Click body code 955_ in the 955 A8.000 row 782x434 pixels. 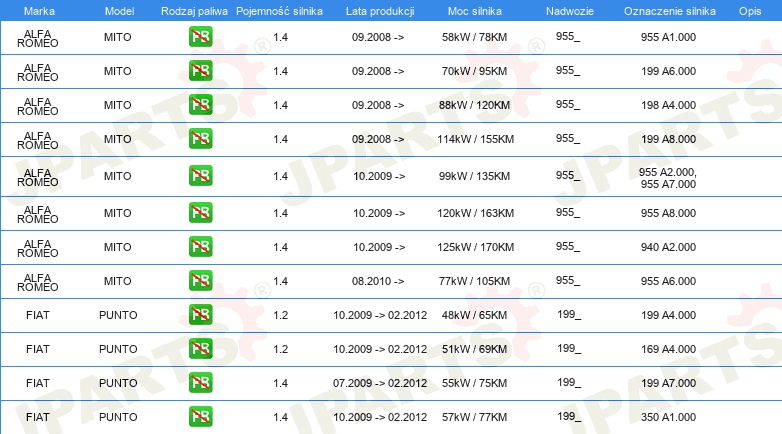click(x=568, y=212)
